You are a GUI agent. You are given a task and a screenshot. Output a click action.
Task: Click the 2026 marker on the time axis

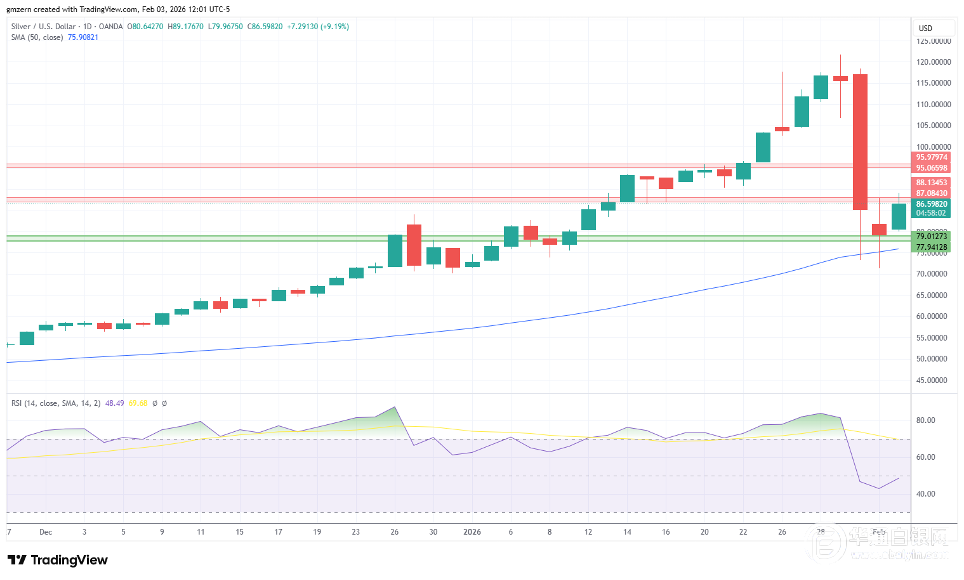tap(471, 533)
